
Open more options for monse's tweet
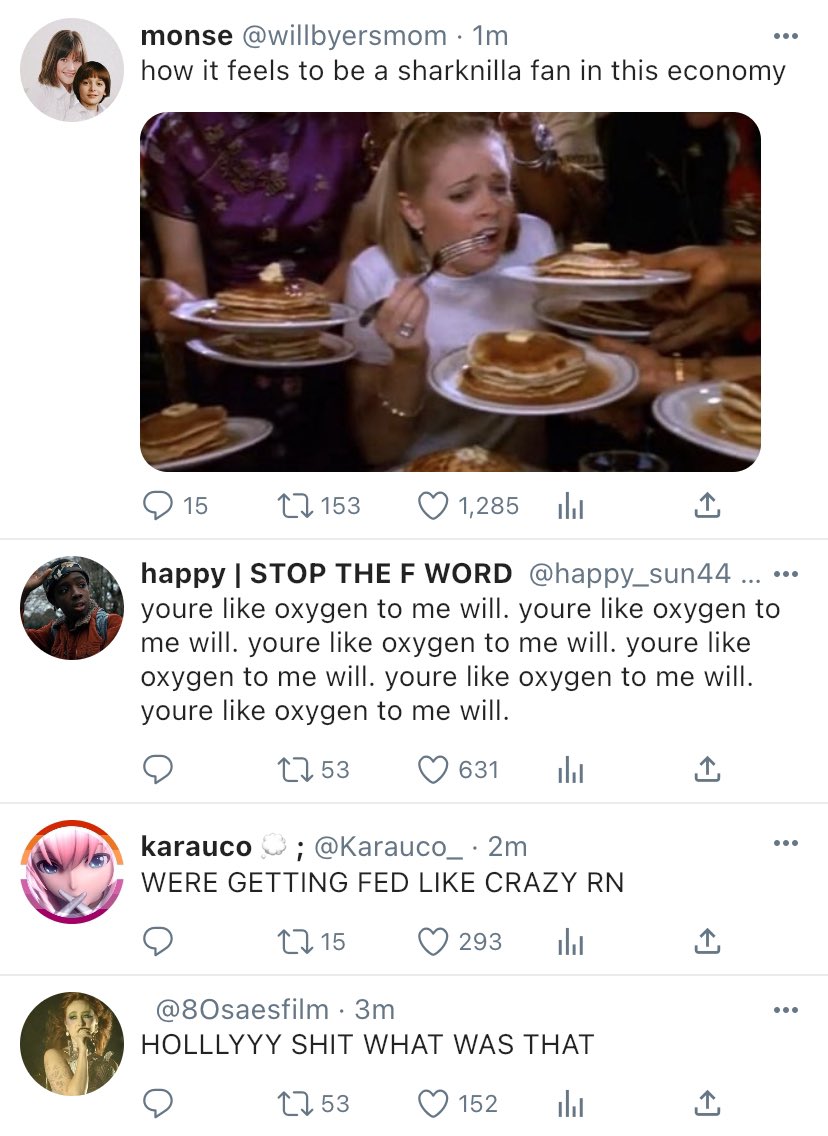tap(786, 37)
